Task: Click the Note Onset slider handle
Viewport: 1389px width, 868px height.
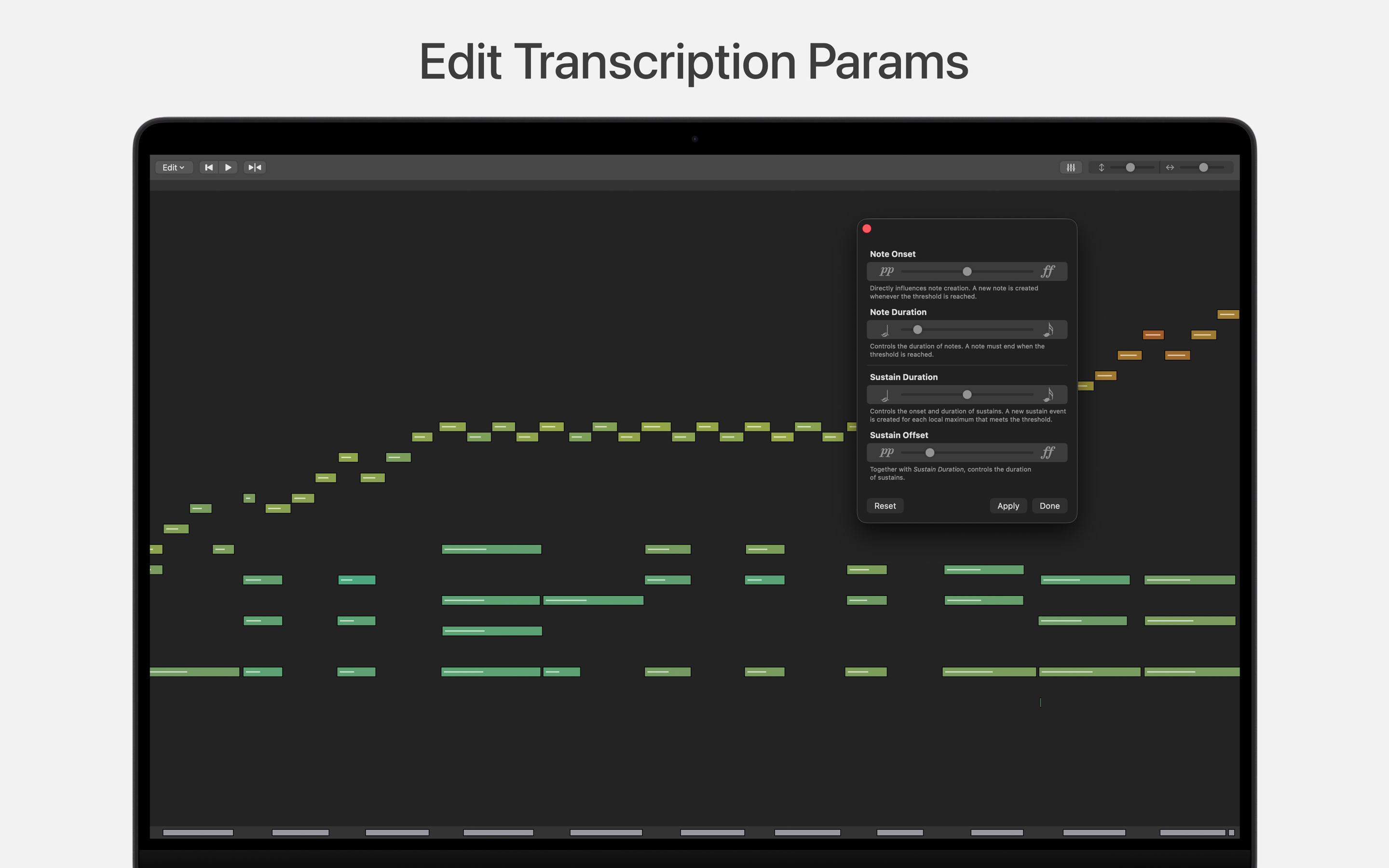Action: 967,271
